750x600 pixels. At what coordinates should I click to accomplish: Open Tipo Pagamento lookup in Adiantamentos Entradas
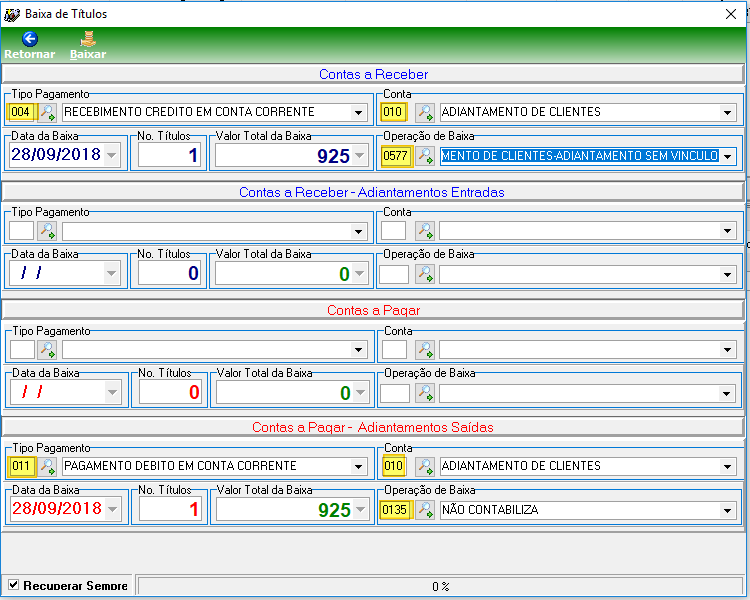tap(47, 231)
